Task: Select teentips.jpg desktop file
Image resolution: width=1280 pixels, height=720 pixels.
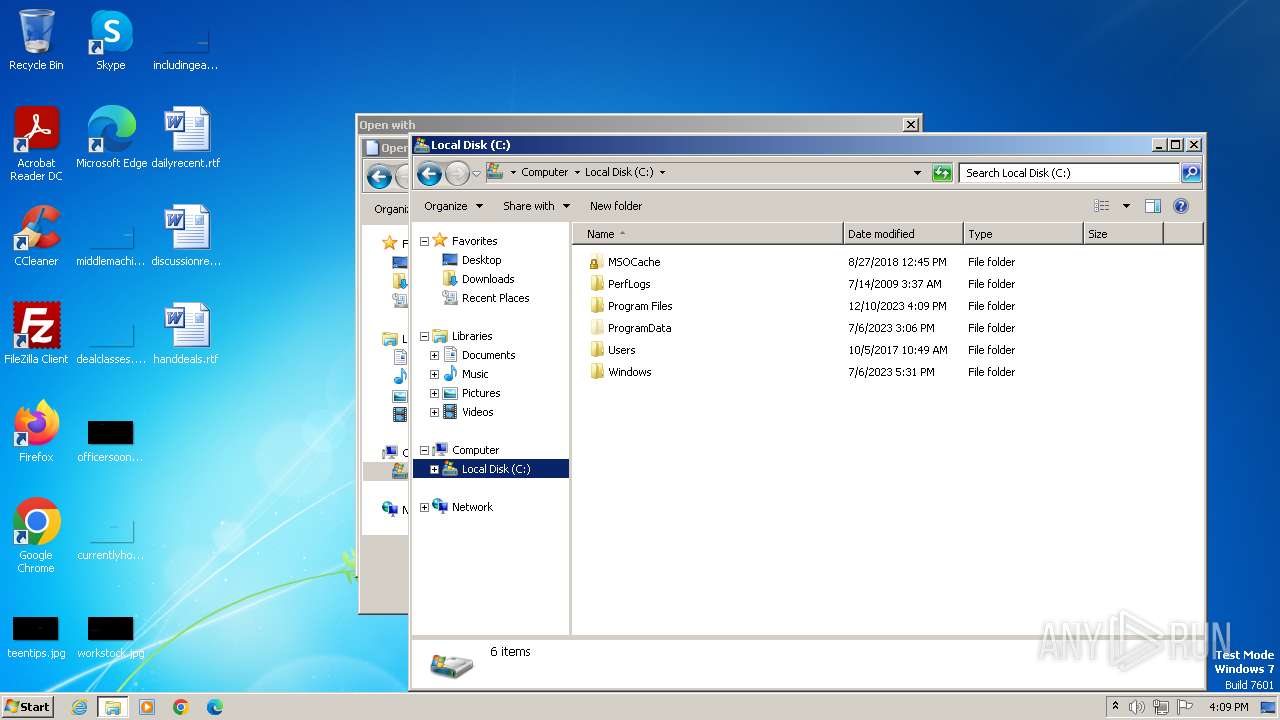Action: (36, 638)
